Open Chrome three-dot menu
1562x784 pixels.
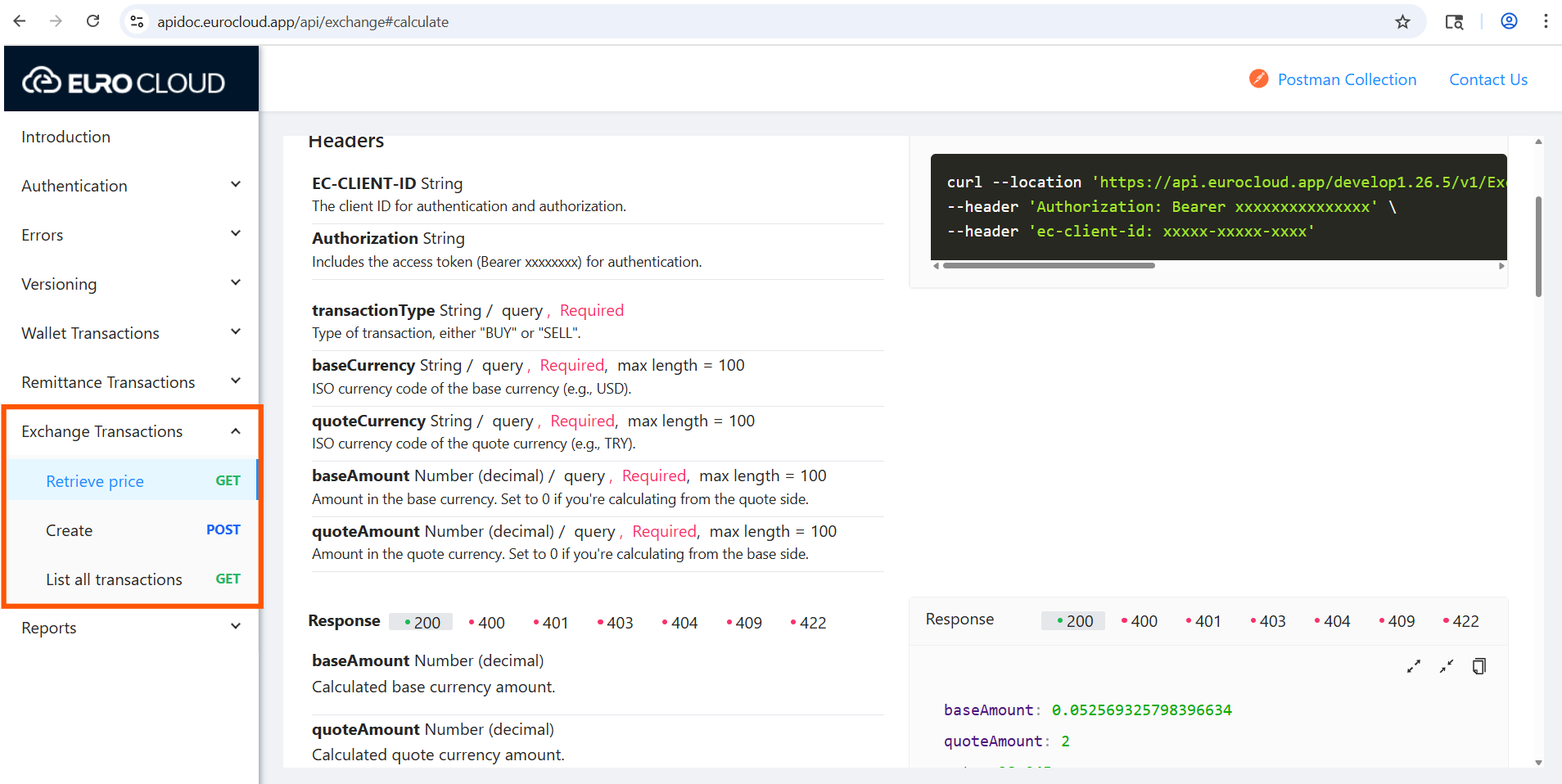tap(1546, 21)
